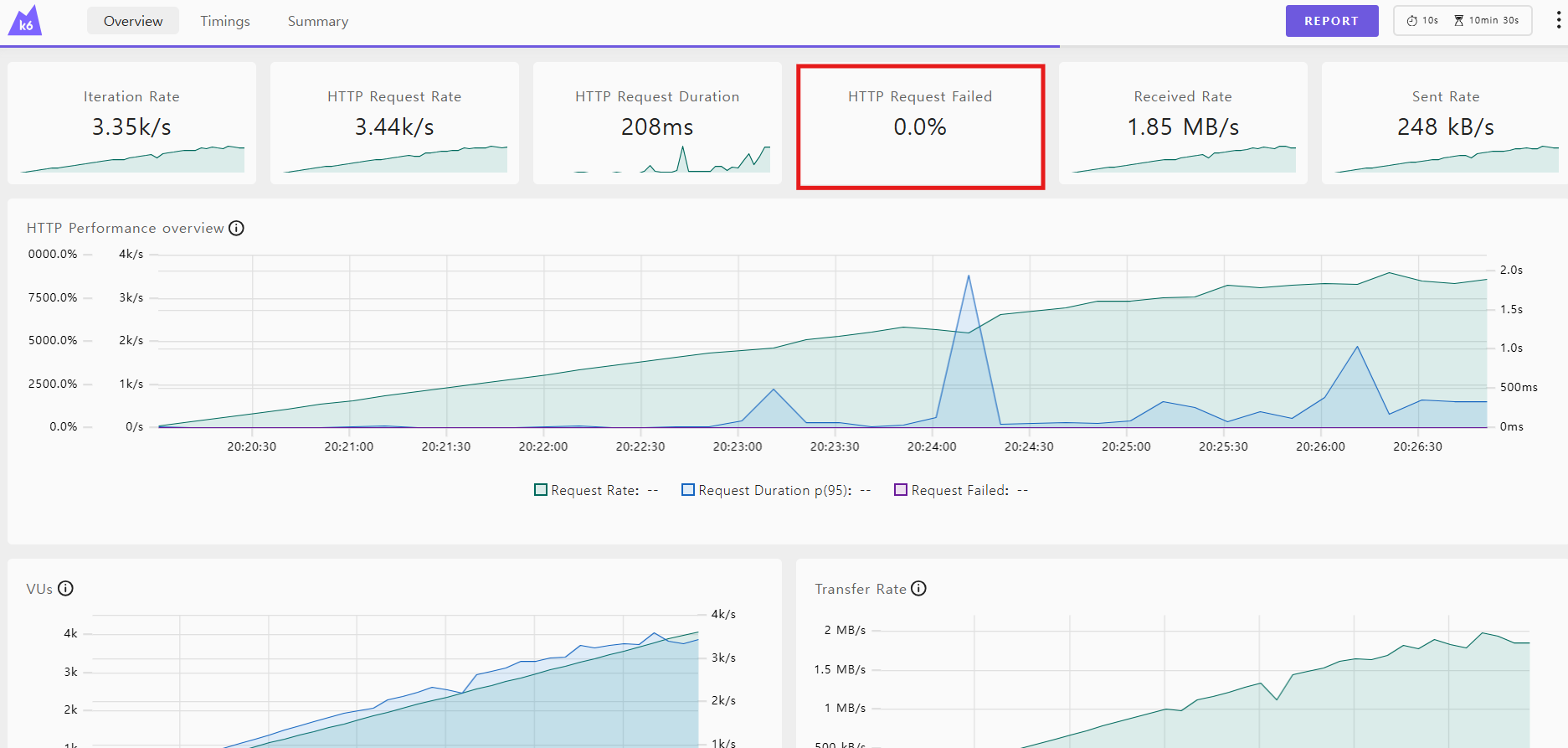The image size is (1568, 748).
Task: Toggle Request Rate legend entry
Action: (596, 490)
